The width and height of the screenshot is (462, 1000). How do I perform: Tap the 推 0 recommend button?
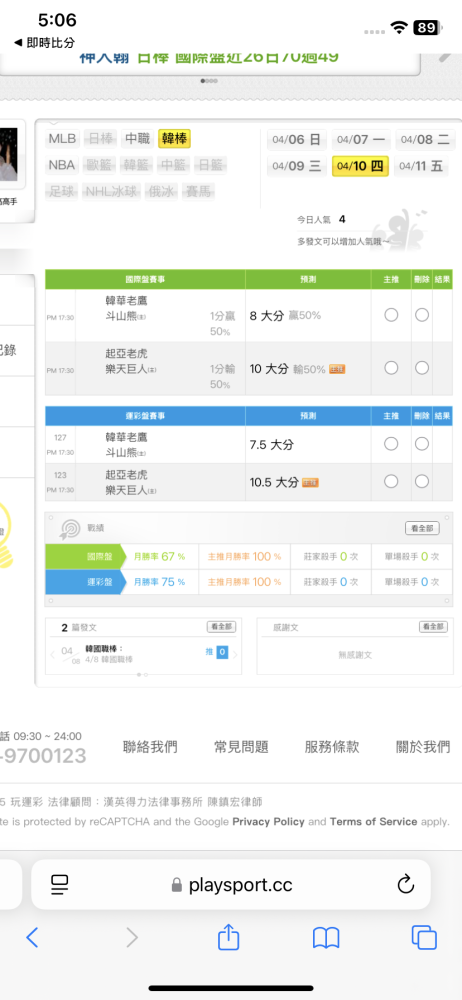tap(217, 652)
